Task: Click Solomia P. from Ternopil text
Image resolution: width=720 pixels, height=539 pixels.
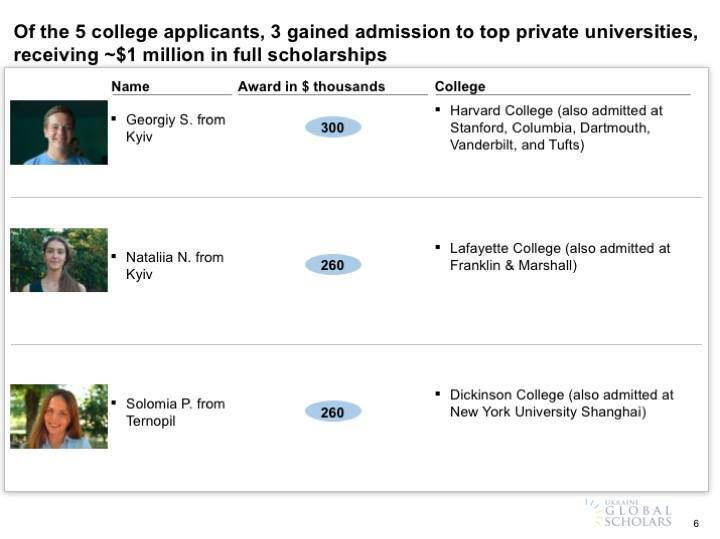Action: tap(175, 412)
